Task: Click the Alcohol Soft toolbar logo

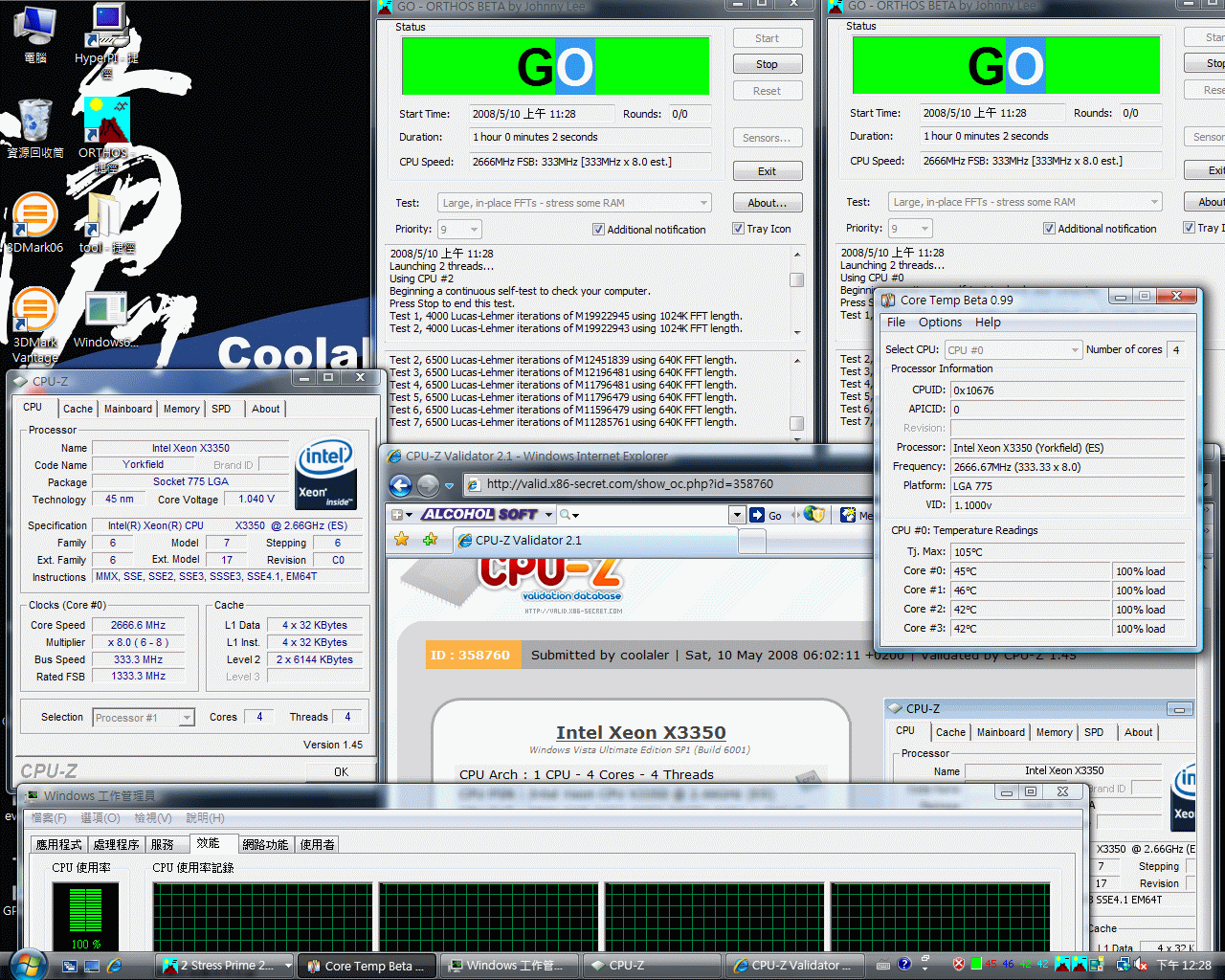Action: (x=479, y=515)
